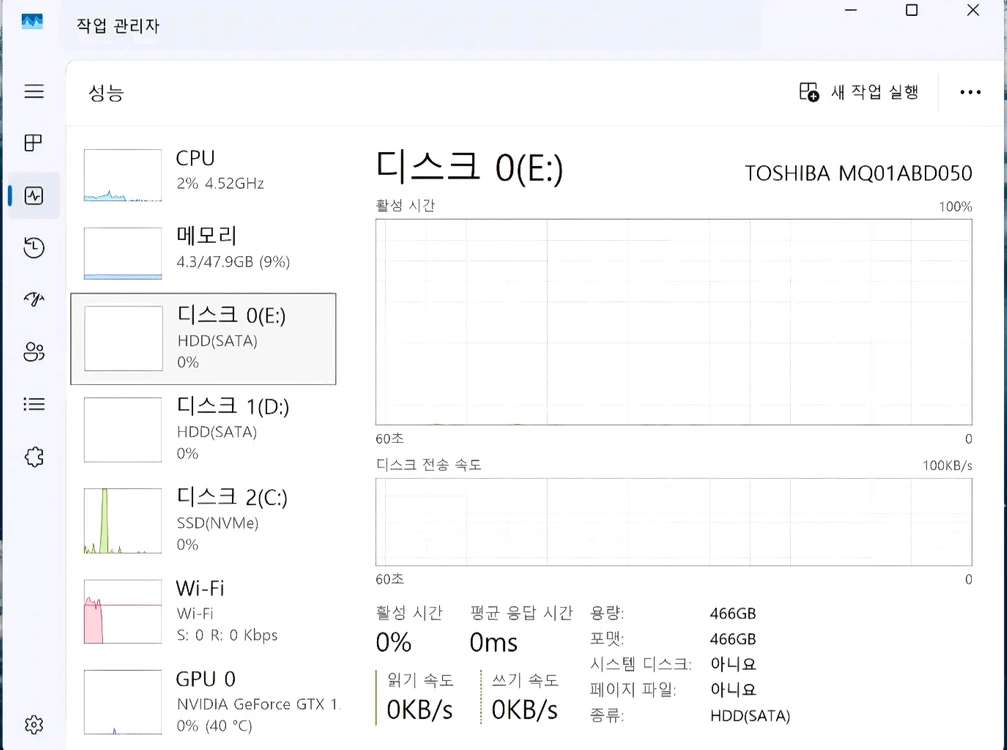Click the 디스크 전송 속도 graph
The image size is (1007, 750).
point(674,522)
